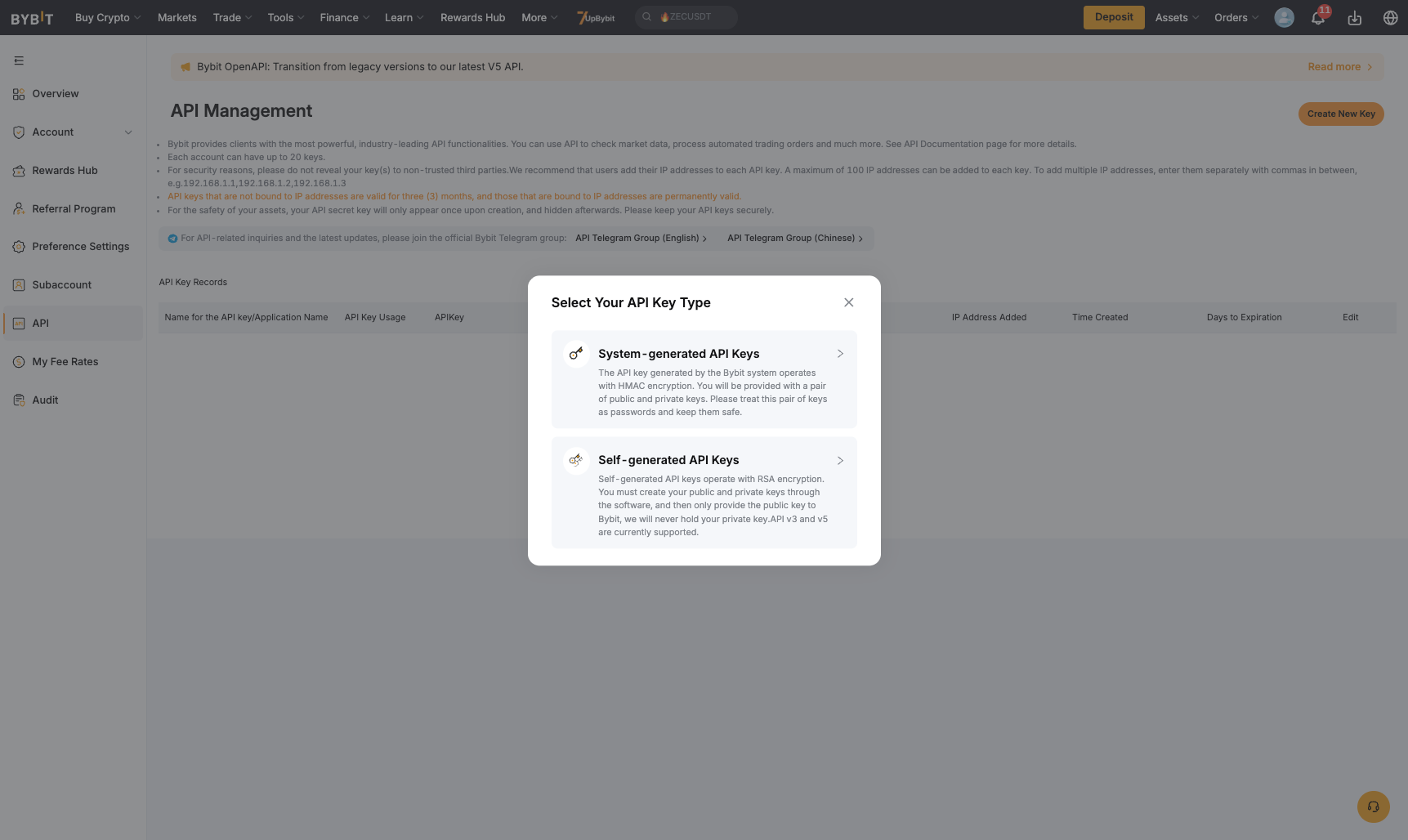Click the UpBybit icon in the navigation
The height and width of the screenshot is (840, 1408).
596,17
